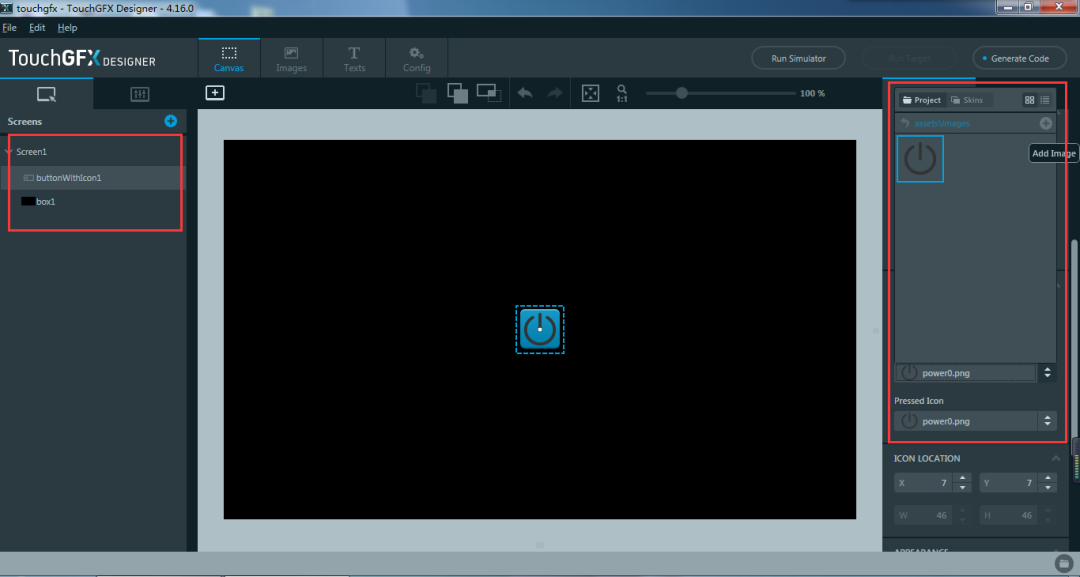This screenshot has height=577, width=1080.
Task: Click the Generate Code button
Action: click(1019, 58)
